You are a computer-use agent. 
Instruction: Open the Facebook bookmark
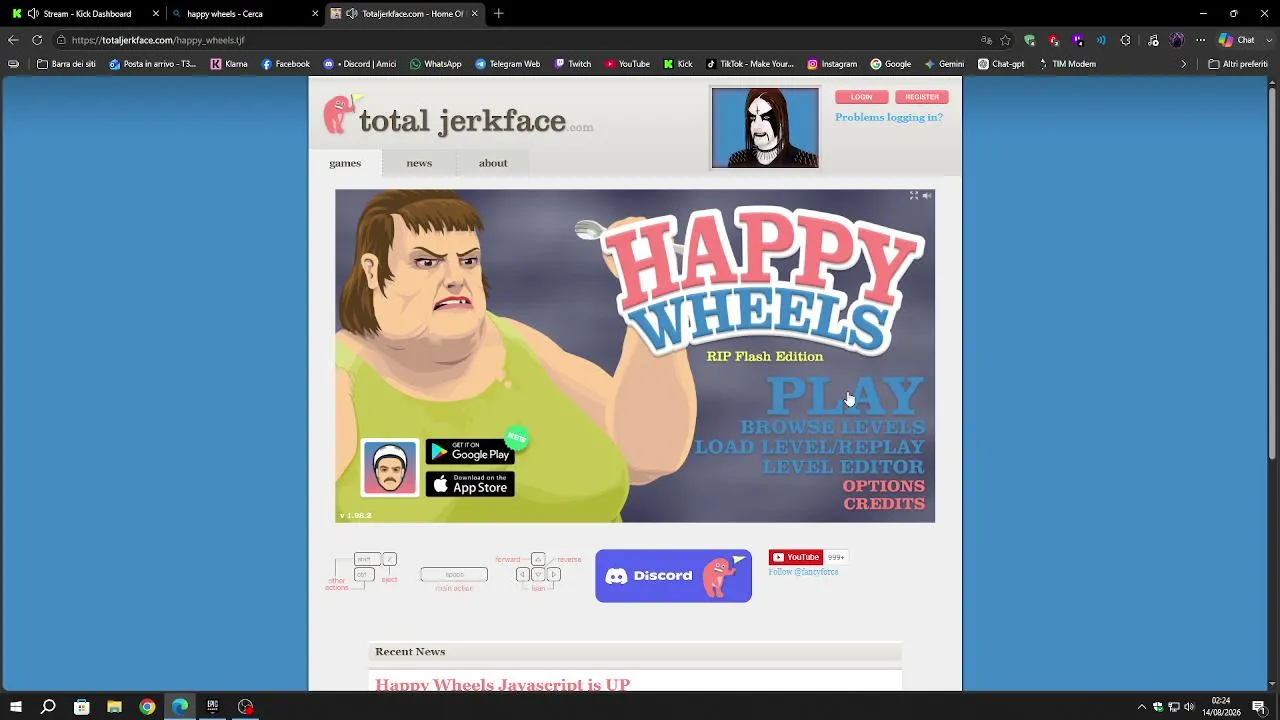(286, 64)
